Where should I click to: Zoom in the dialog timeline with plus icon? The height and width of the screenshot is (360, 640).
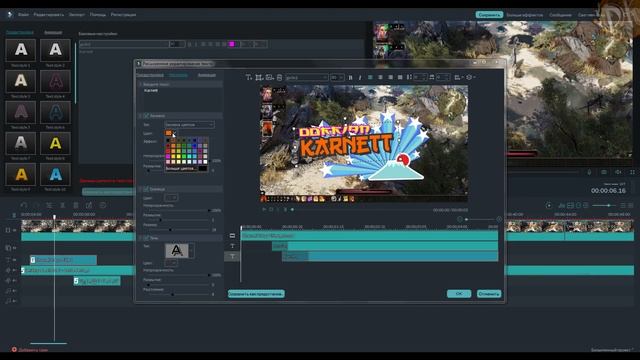pos(499,220)
